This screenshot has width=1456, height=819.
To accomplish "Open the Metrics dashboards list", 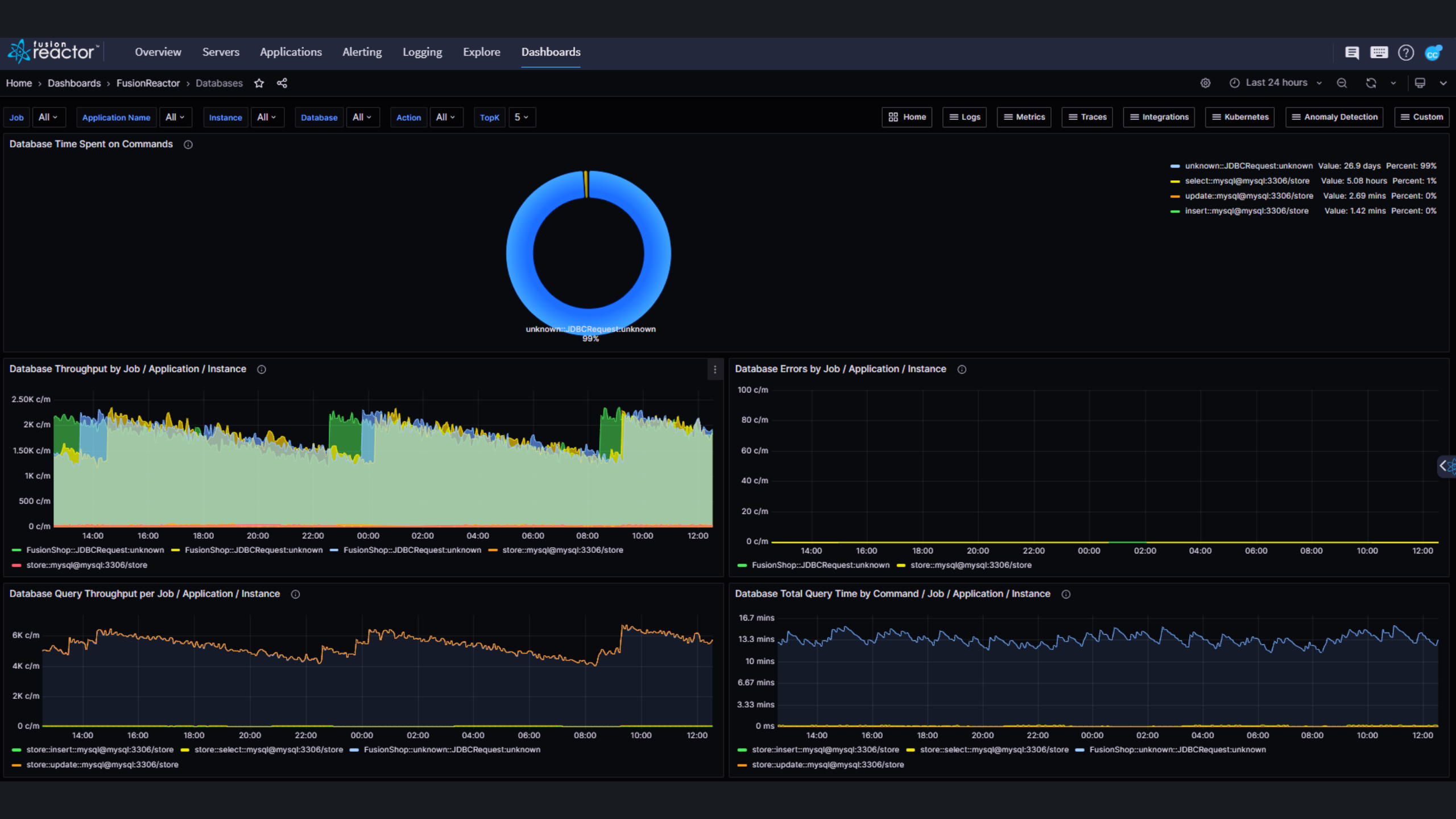I will [x=1024, y=117].
